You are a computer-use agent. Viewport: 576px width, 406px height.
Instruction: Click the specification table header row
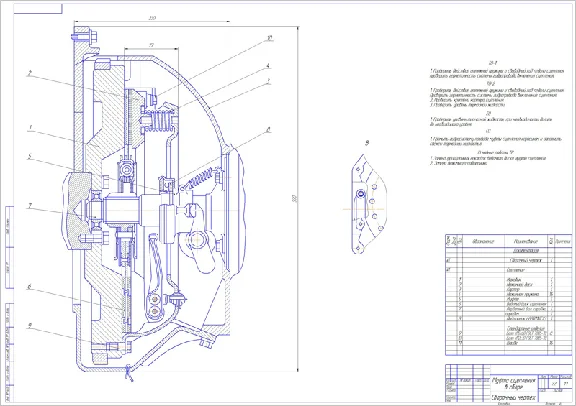508,241
